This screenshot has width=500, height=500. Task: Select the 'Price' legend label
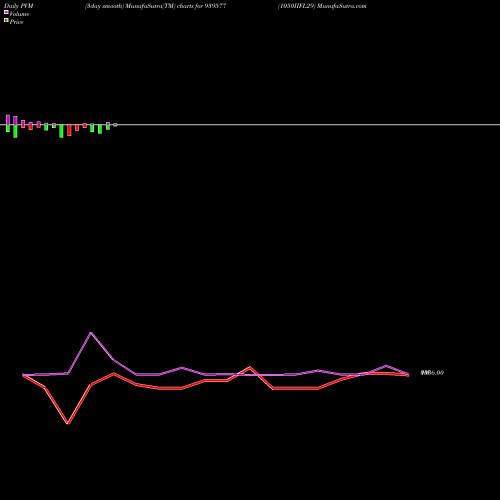pyautogui.click(x=16, y=22)
